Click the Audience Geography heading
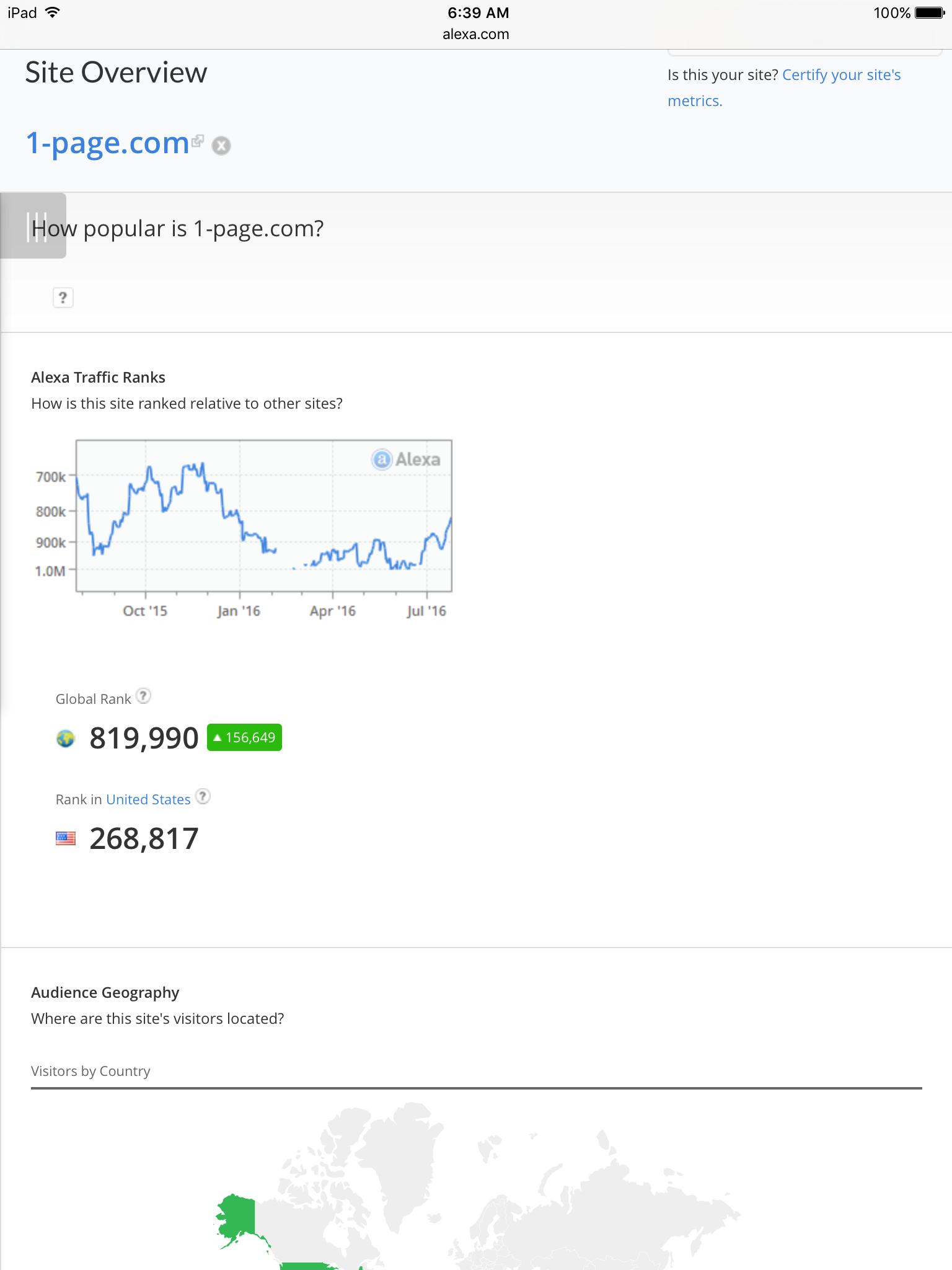Image resolution: width=952 pixels, height=1270 pixels. click(105, 992)
